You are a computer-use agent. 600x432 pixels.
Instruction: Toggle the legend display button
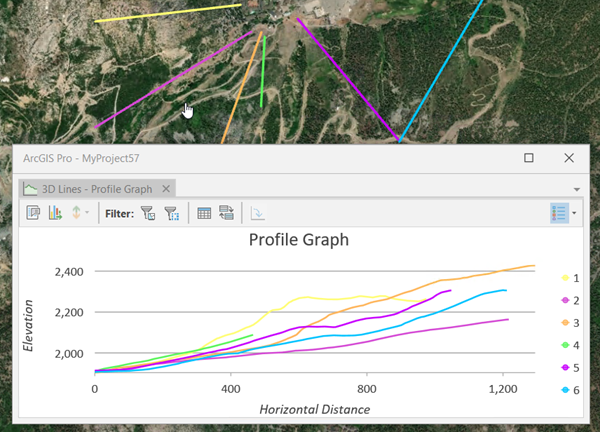[x=558, y=213]
